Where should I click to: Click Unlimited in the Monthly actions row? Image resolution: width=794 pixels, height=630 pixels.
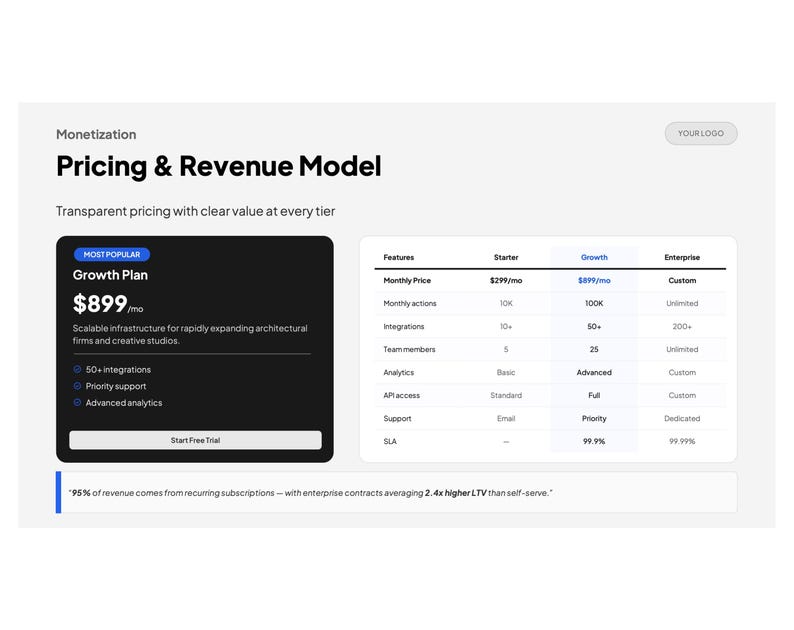point(682,303)
